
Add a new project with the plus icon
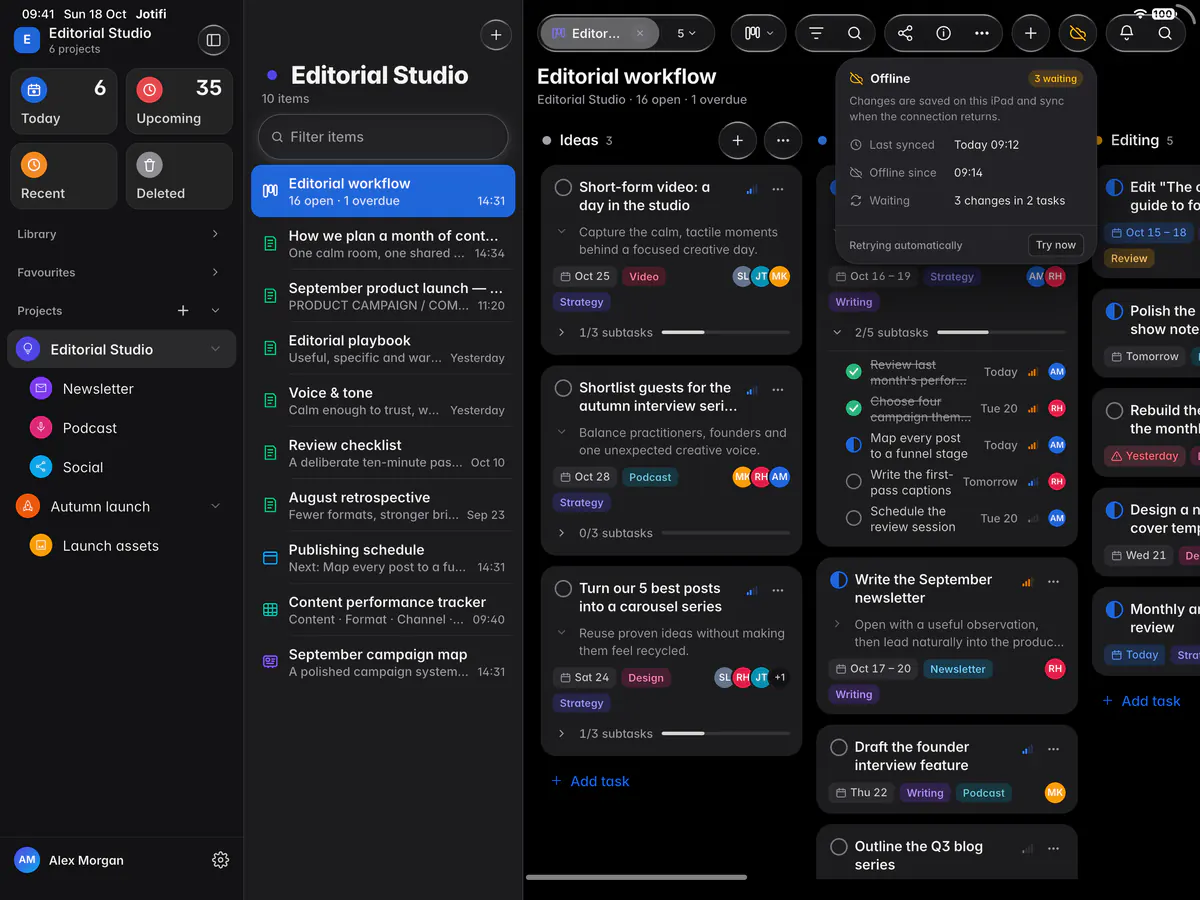click(183, 311)
